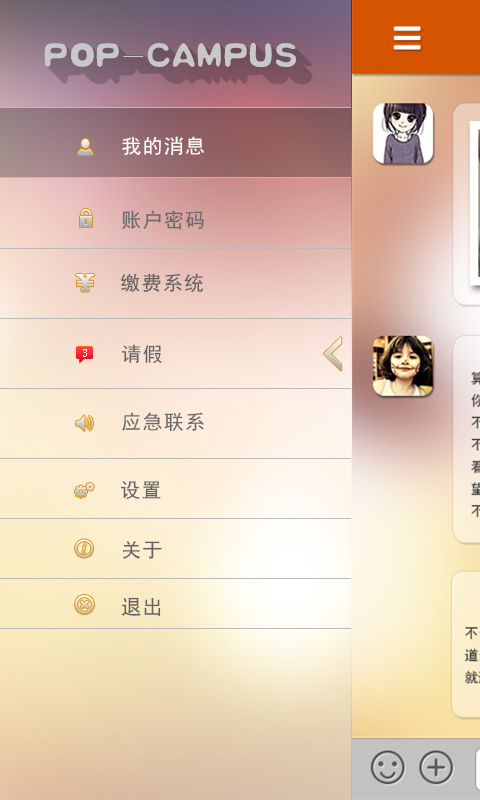The height and width of the screenshot is (800, 480).
Task: Tap the cartoon girl avatar
Action: (x=403, y=134)
